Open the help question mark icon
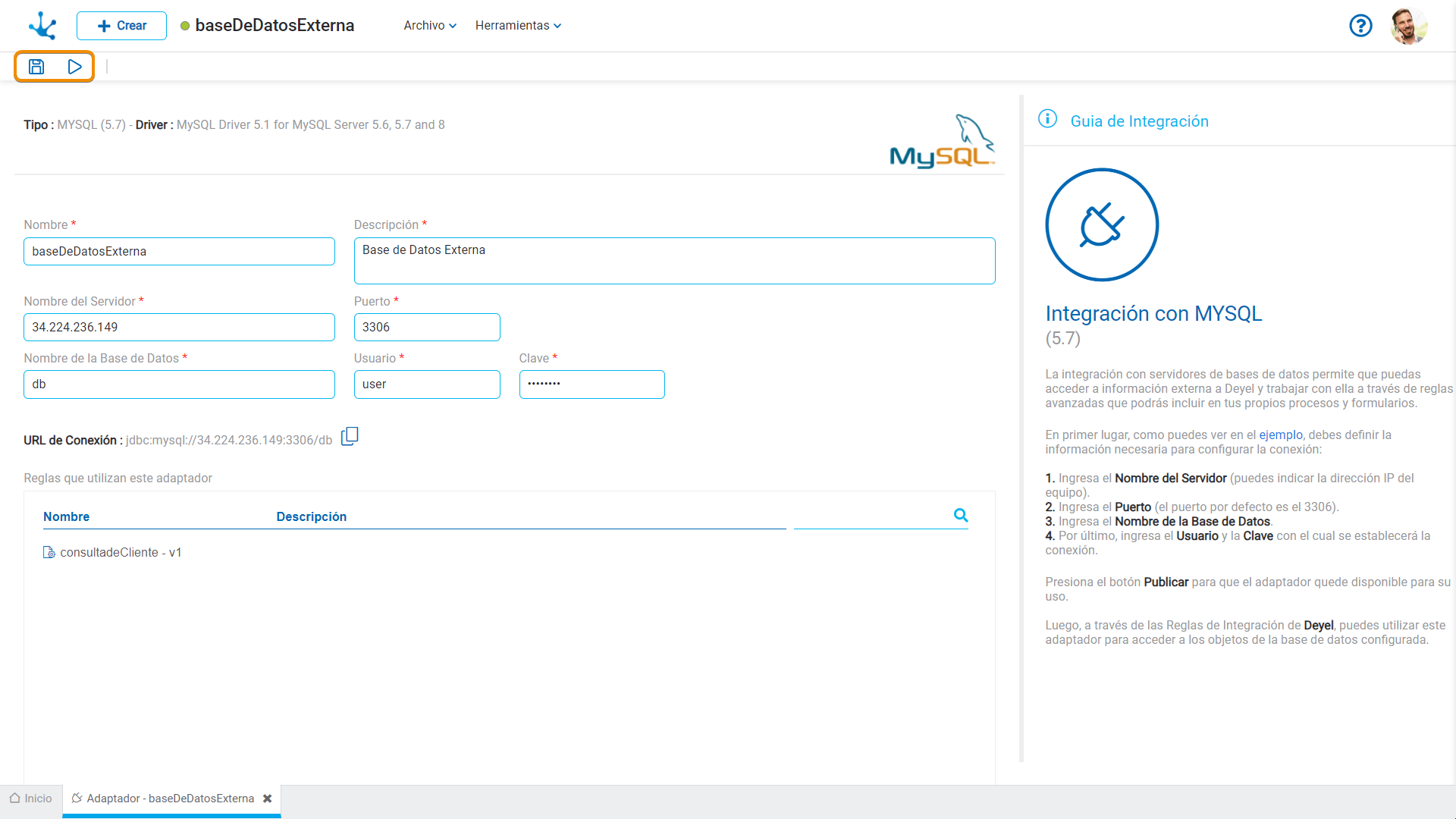1456x819 pixels. [x=1360, y=26]
